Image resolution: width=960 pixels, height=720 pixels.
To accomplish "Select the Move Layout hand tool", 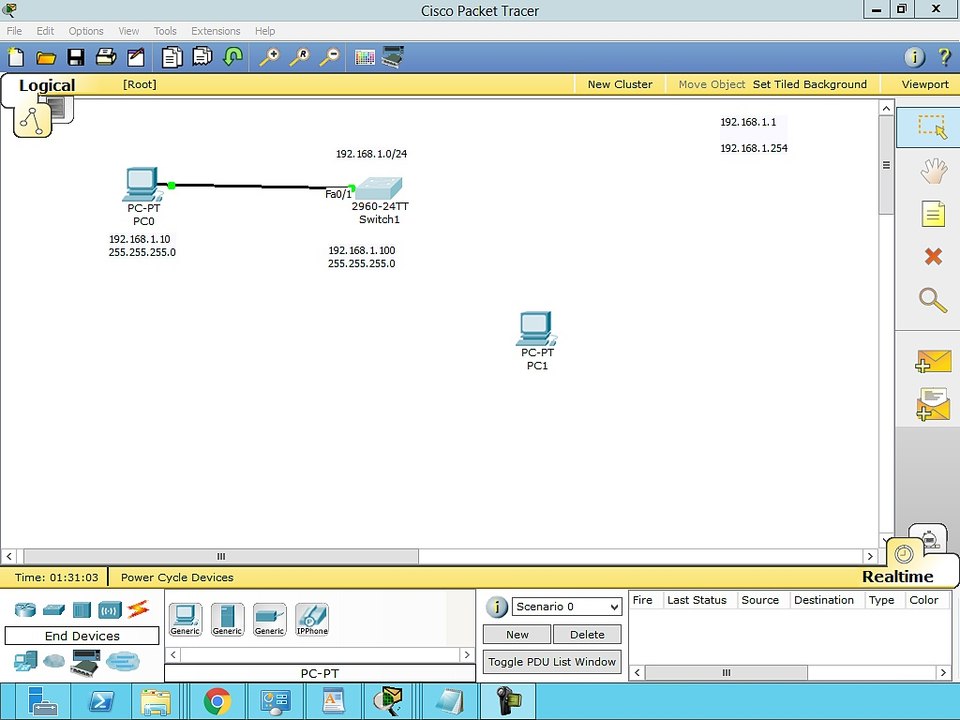I will (x=933, y=171).
